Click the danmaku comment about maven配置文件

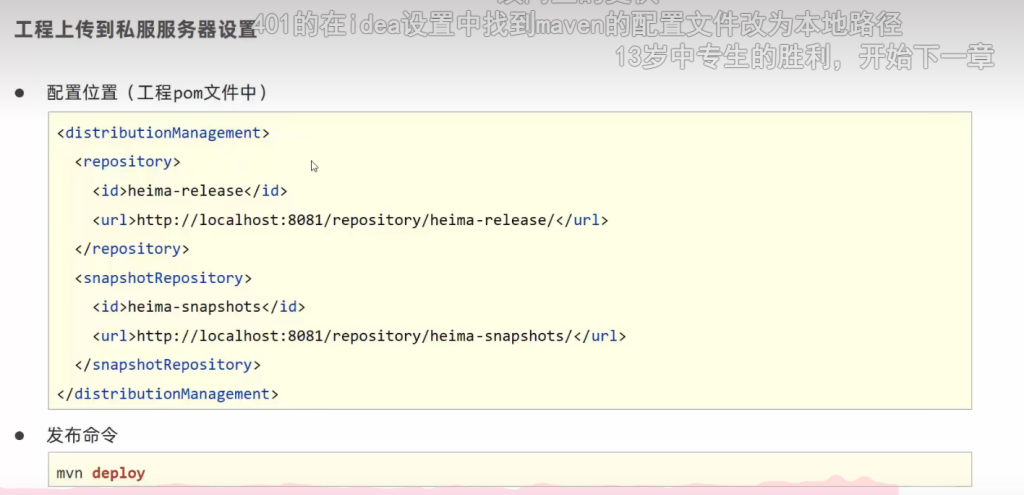pos(578,24)
